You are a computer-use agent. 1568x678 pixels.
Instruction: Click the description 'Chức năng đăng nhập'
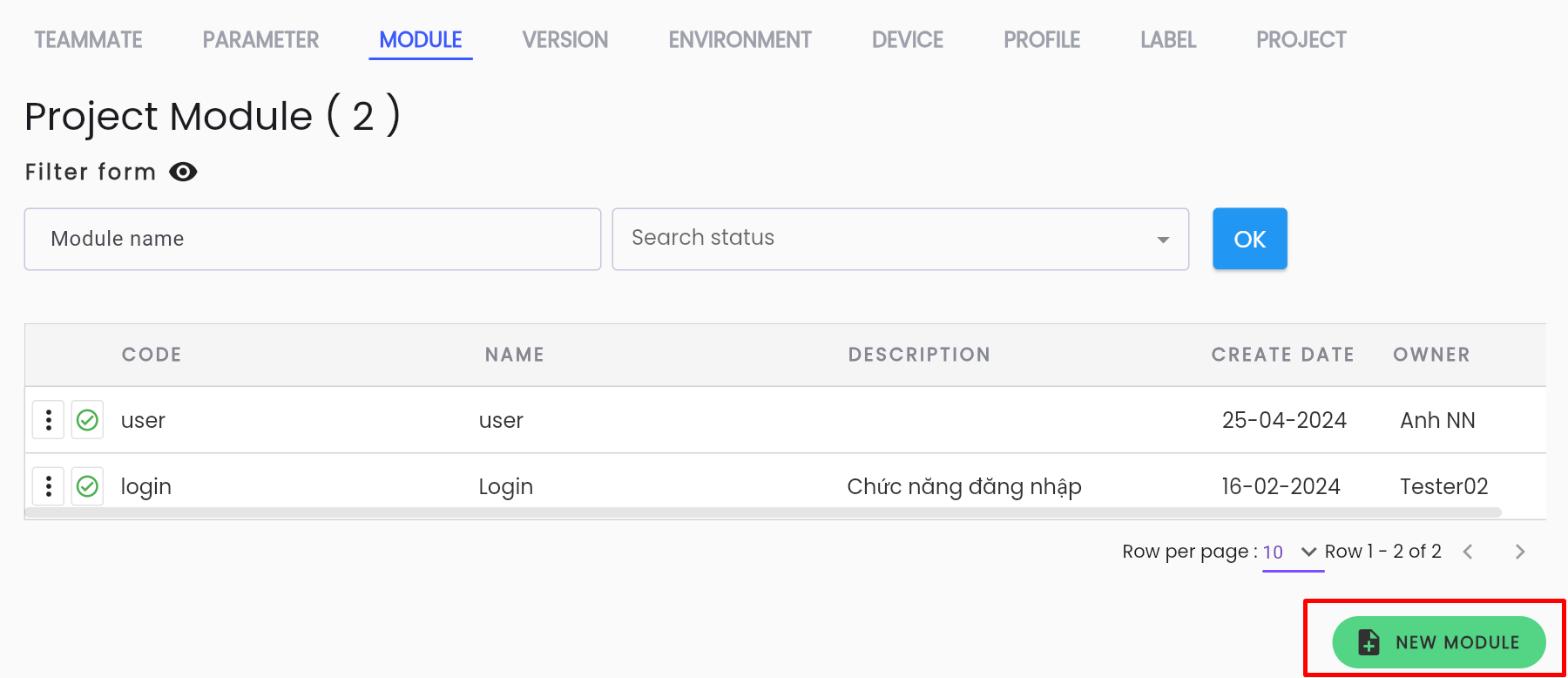tap(964, 486)
